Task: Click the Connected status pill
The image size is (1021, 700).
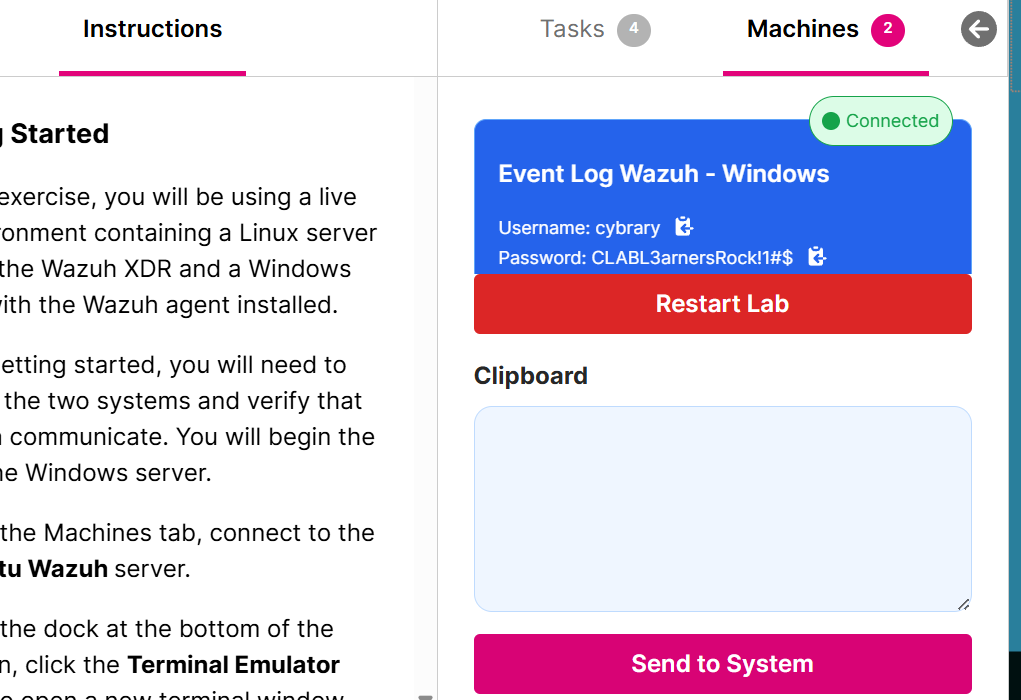Action: (x=880, y=120)
